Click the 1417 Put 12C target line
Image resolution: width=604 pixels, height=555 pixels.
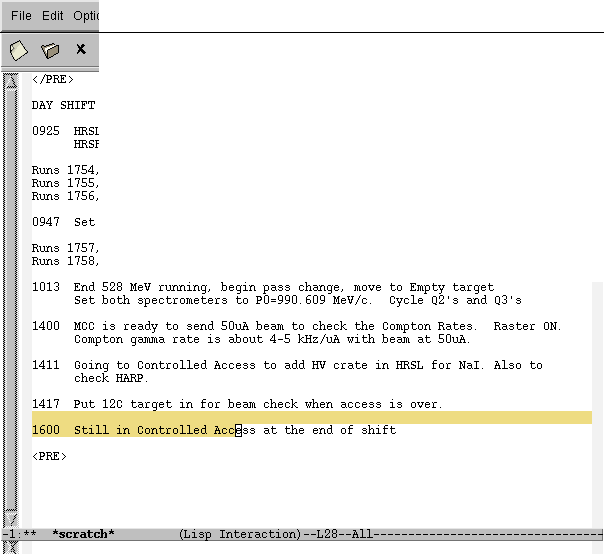pos(237,404)
